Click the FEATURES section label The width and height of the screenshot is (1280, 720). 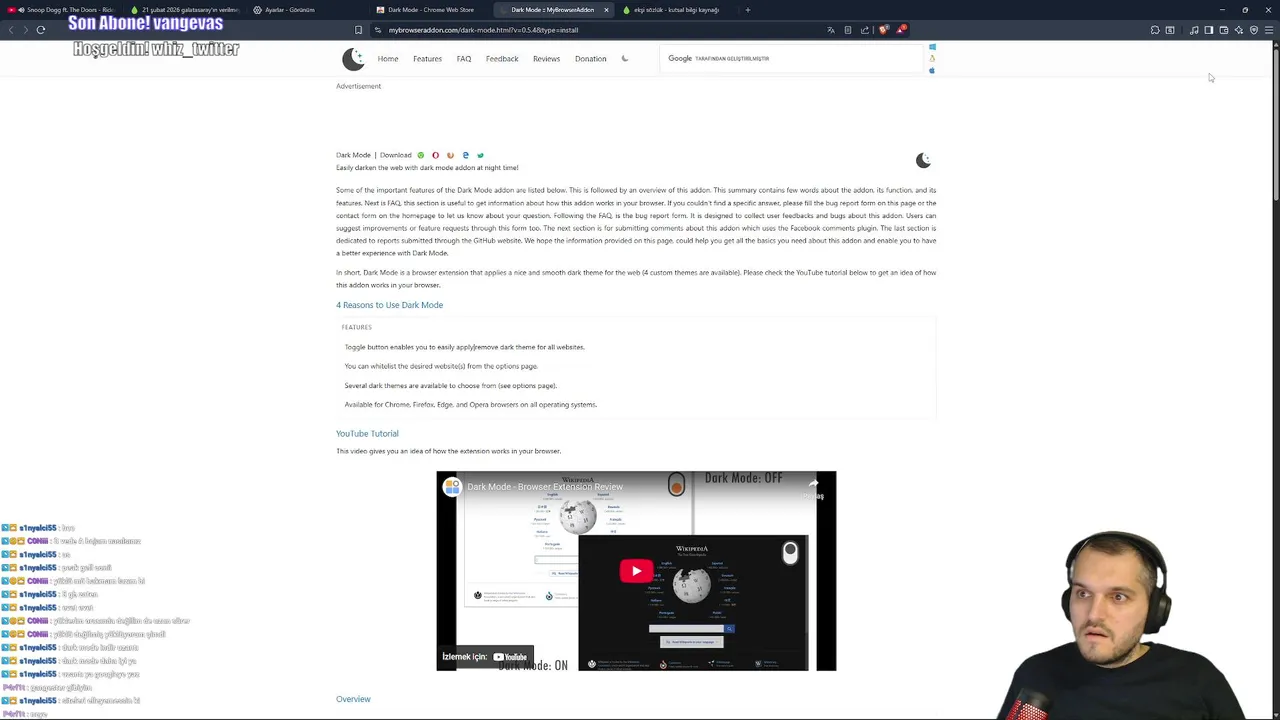pos(356,327)
